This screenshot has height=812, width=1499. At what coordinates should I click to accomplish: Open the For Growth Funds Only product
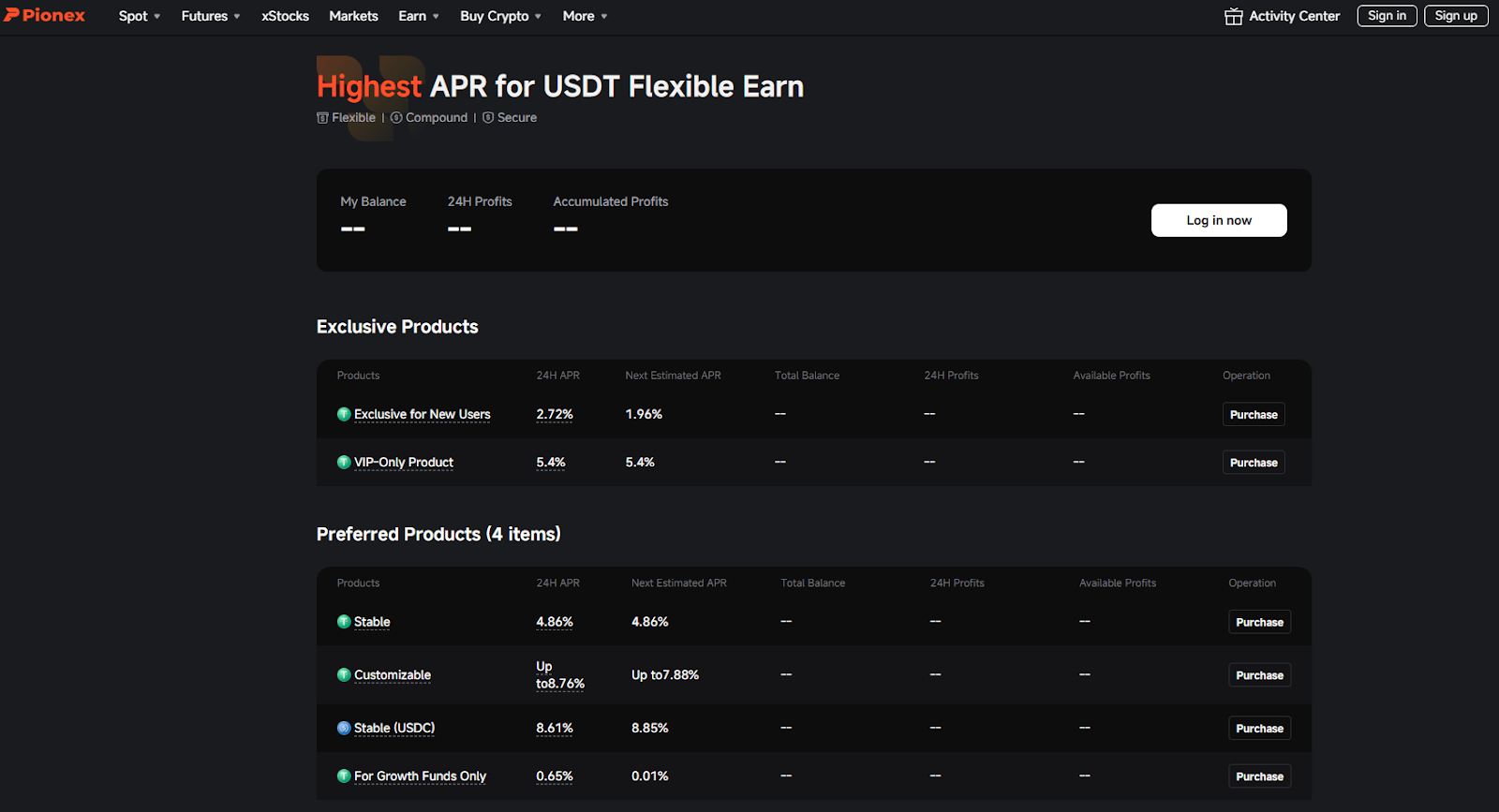(x=420, y=776)
